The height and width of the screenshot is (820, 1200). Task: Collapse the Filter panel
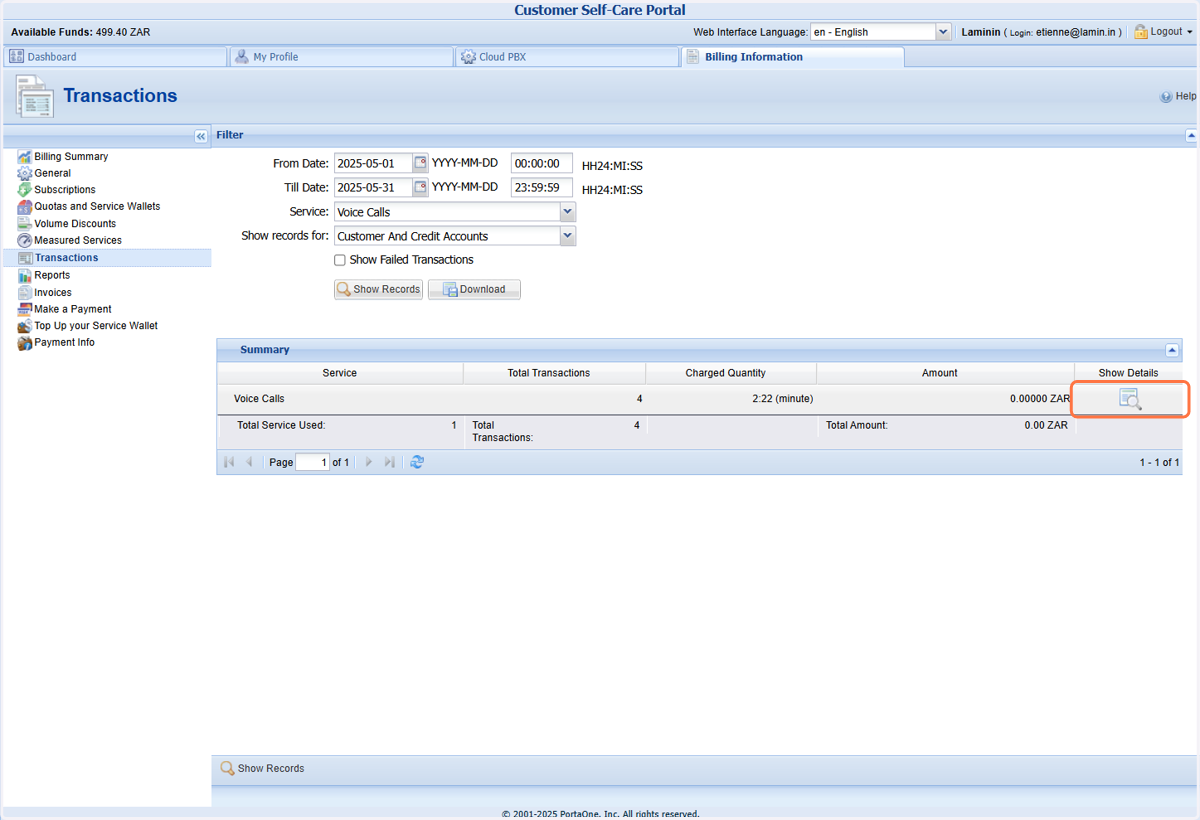pyautogui.click(x=1191, y=135)
